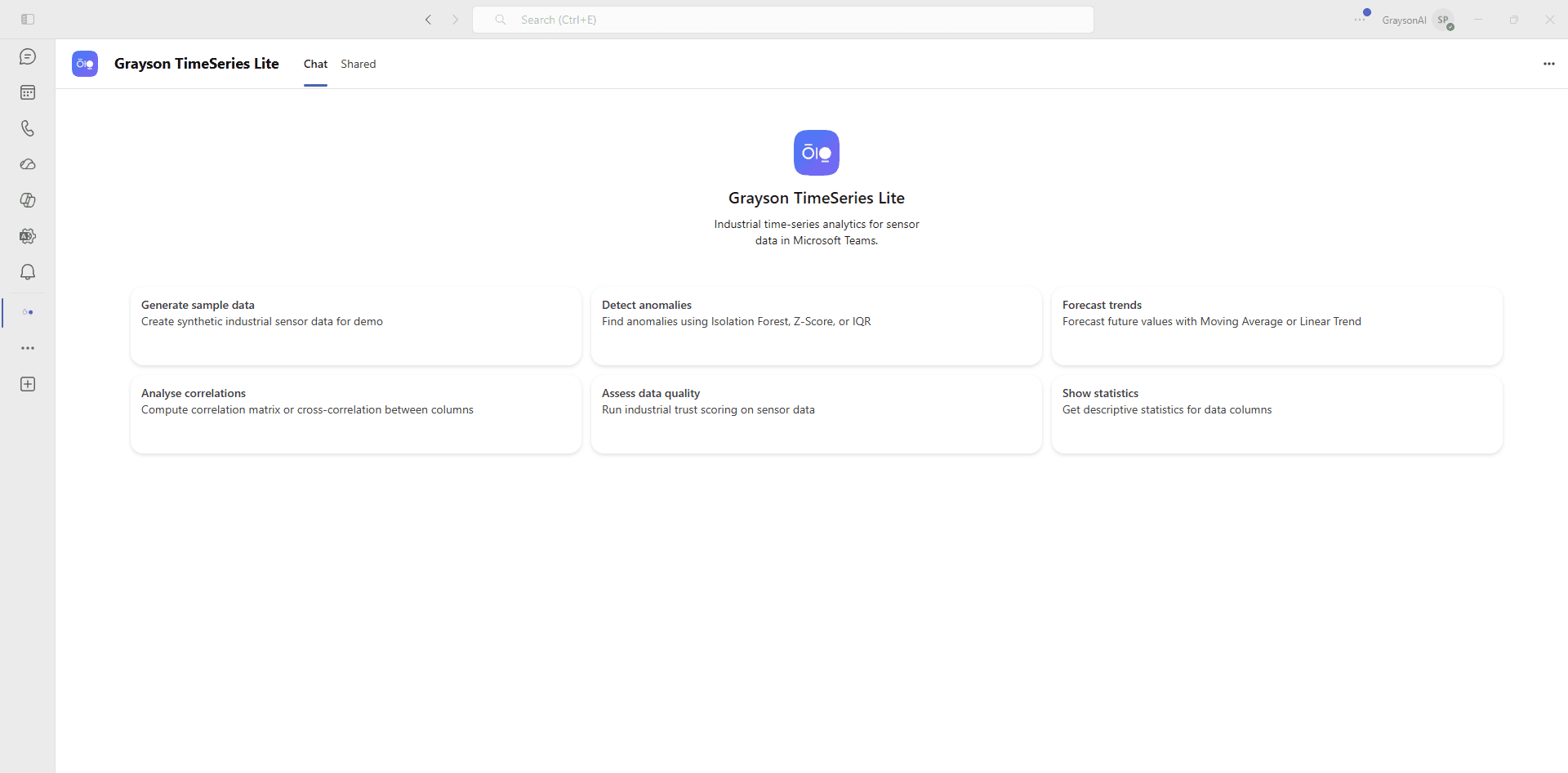Viewport: 1568px width, 773px height.
Task: Switch to the Chat tab
Action: [x=315, y=64]
